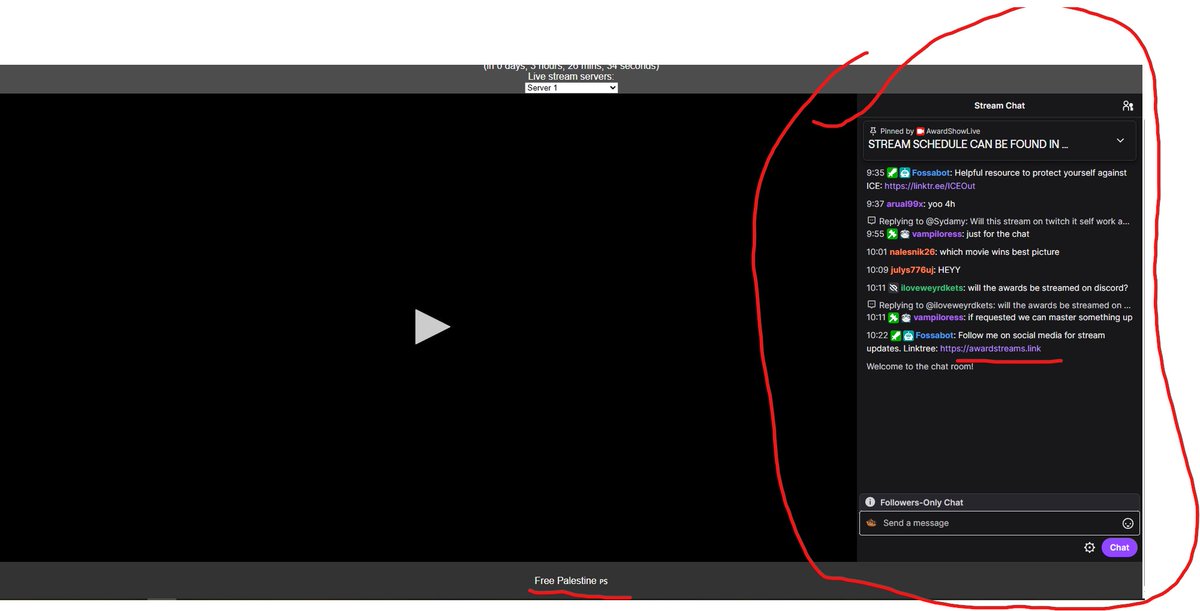Open the chat community users list icon
This screenshot has width=1200, height=611.
1128,106
